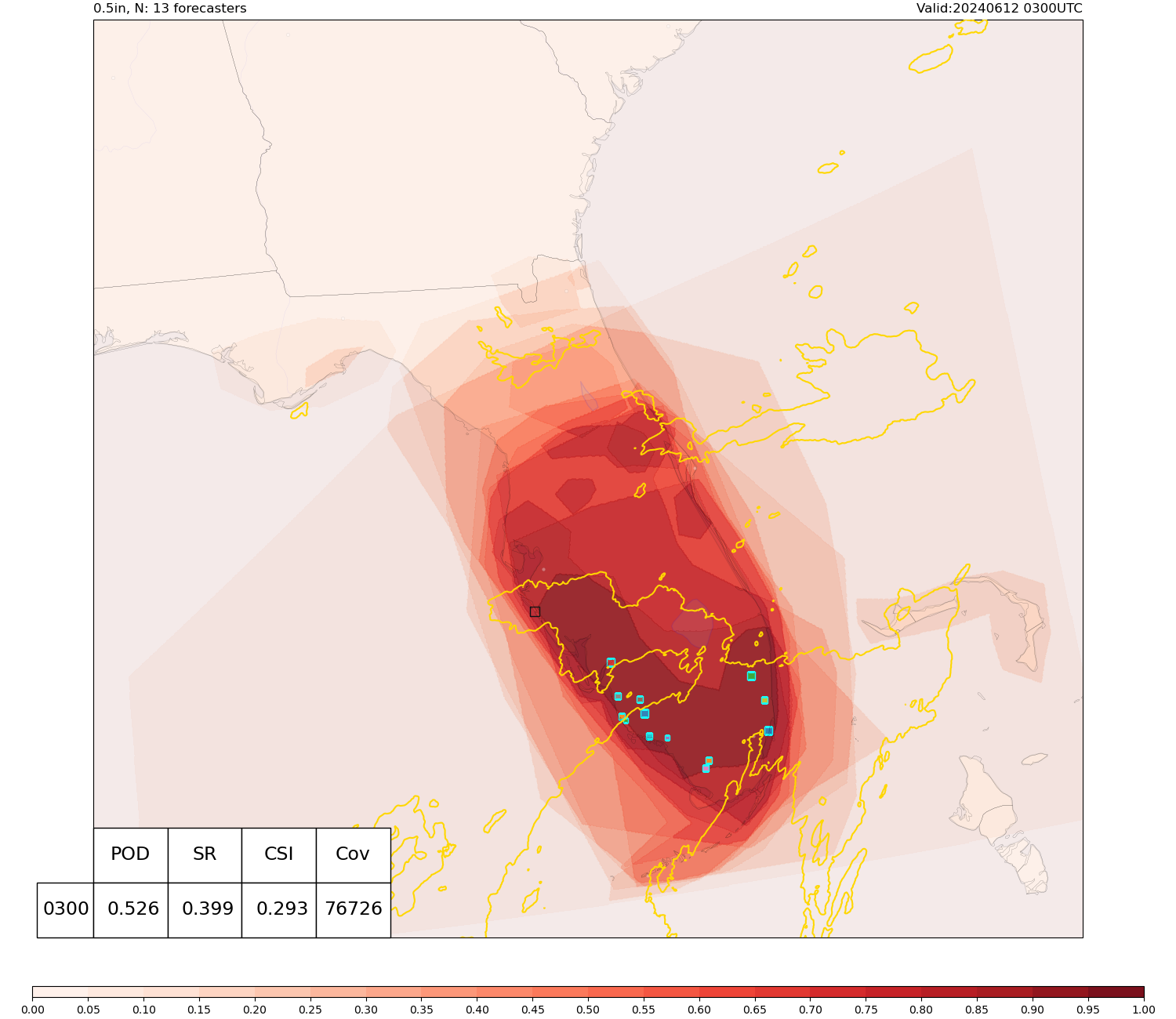Click the colorbar tick label 0.90
The height and width of the screenshot is (1019, 1176).
[x=1033, y=1010]
